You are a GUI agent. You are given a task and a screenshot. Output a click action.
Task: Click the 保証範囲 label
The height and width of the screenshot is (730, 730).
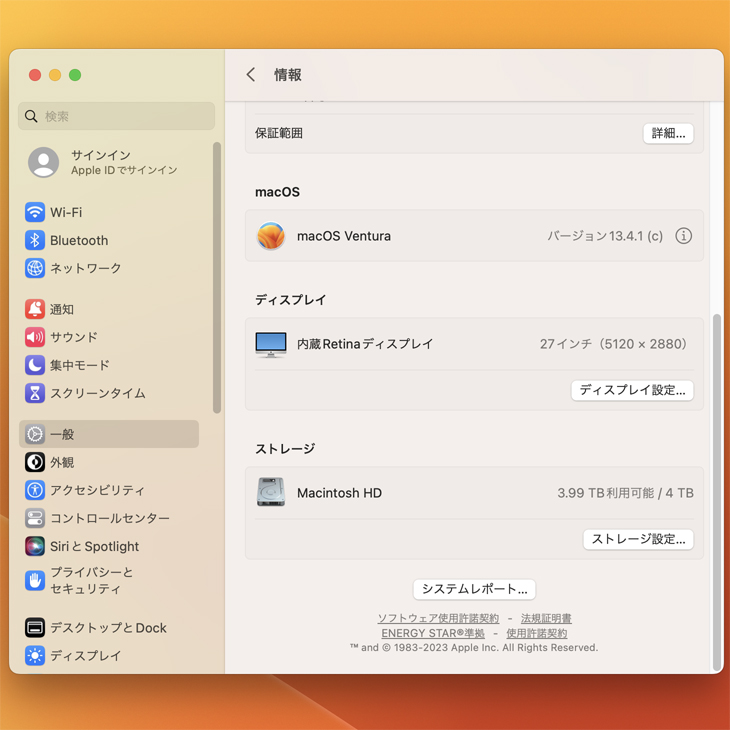278,133
